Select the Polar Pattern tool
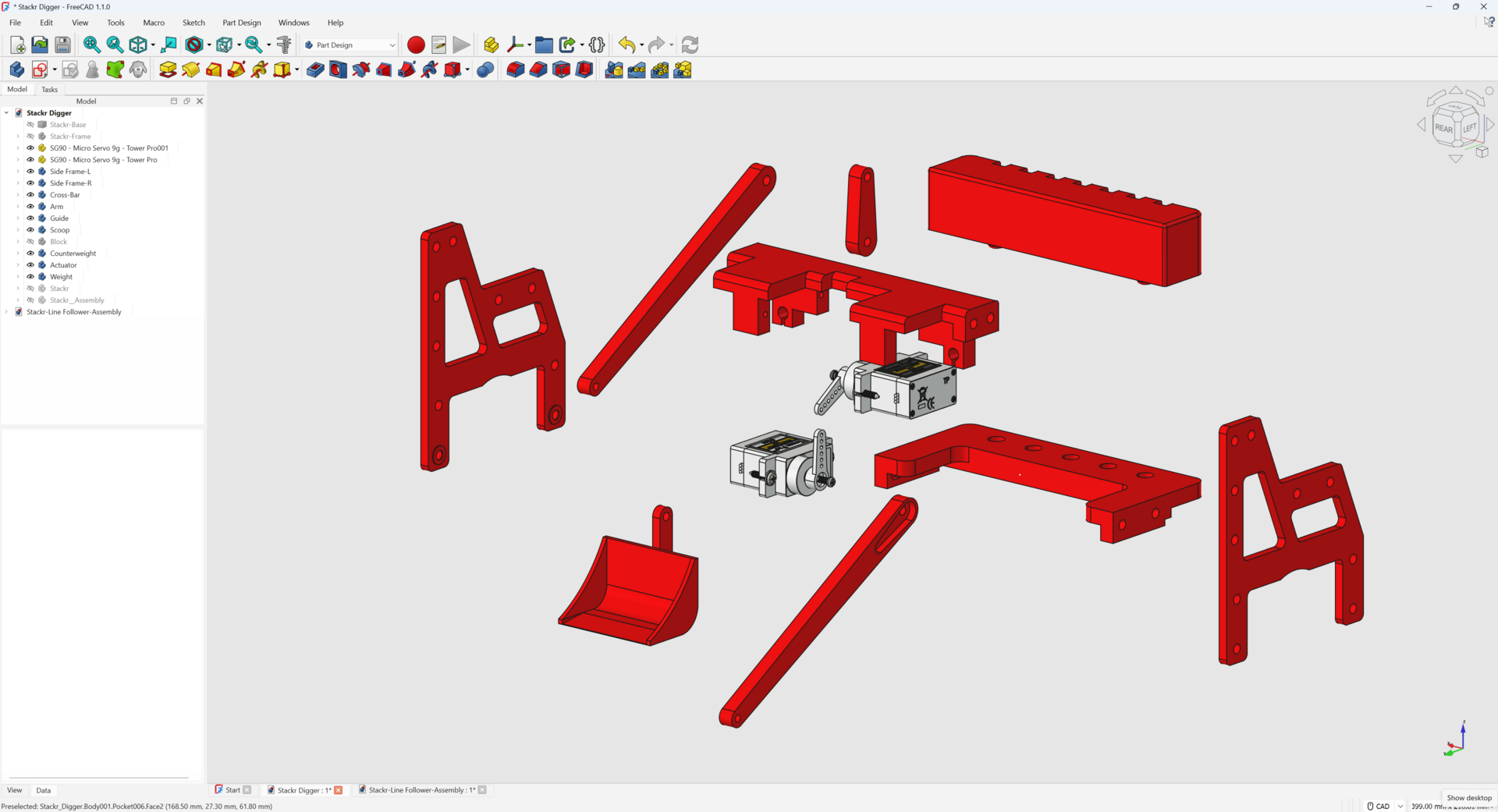Viewport: 1498px width, 812px height. [x=660, y=70]
